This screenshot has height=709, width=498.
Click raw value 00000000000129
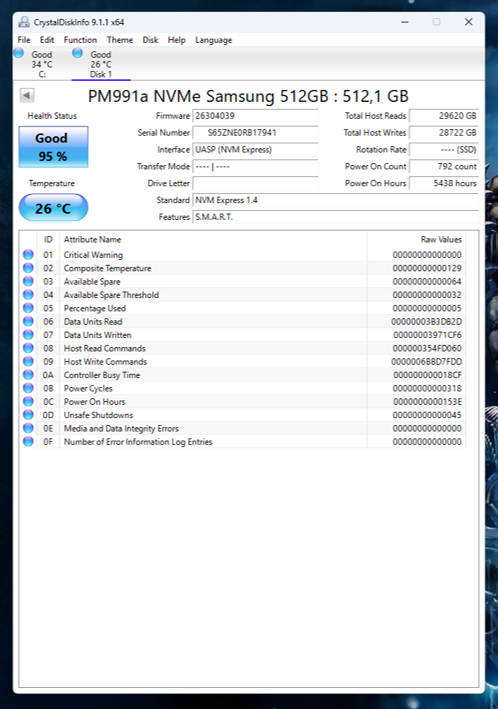pos(427,268)
